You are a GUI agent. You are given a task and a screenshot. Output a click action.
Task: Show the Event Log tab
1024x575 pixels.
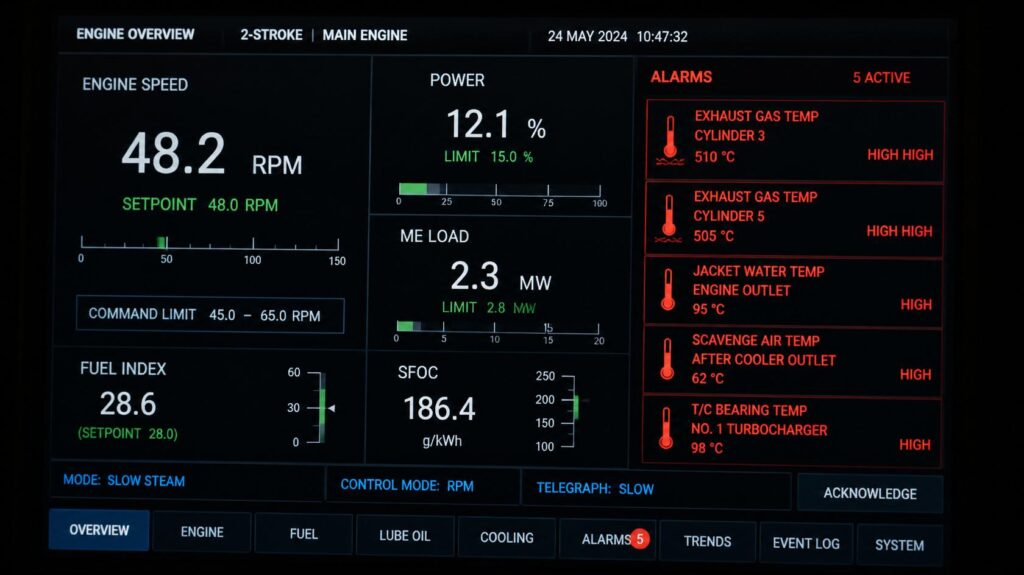[x=806, y=543]
